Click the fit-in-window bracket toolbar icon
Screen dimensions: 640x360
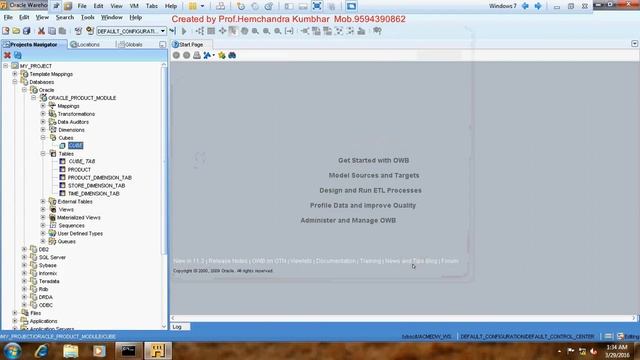[x=289, y=31]
